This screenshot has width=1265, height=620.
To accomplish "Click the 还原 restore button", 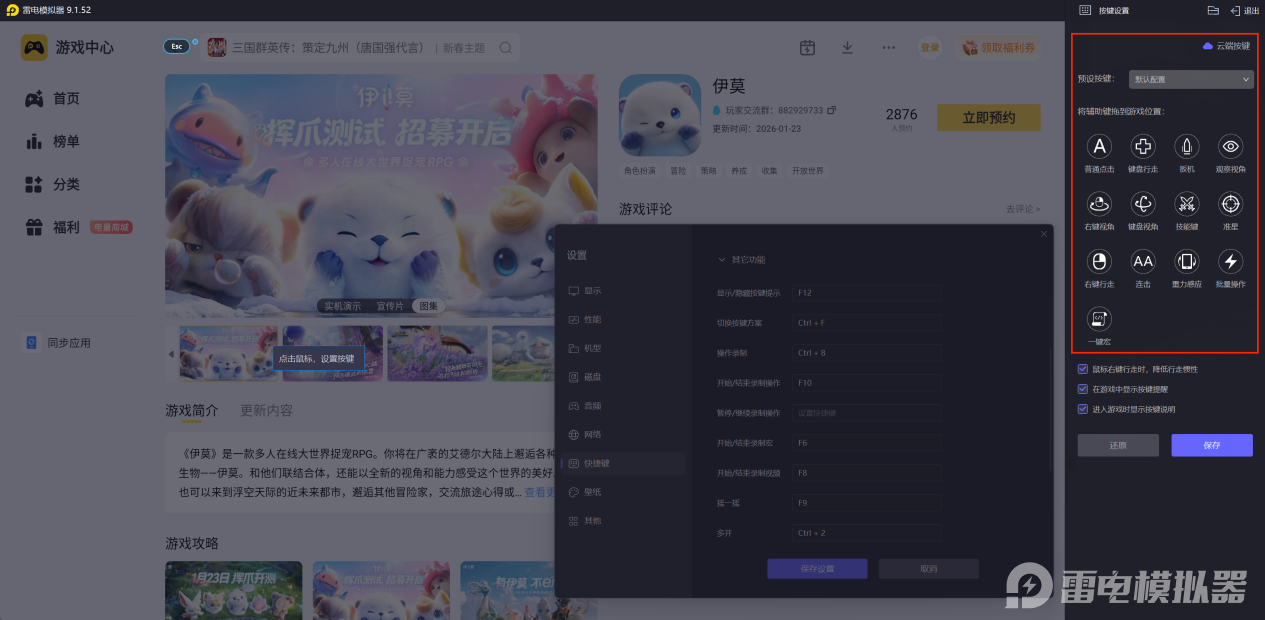I will pos(1118,445).
